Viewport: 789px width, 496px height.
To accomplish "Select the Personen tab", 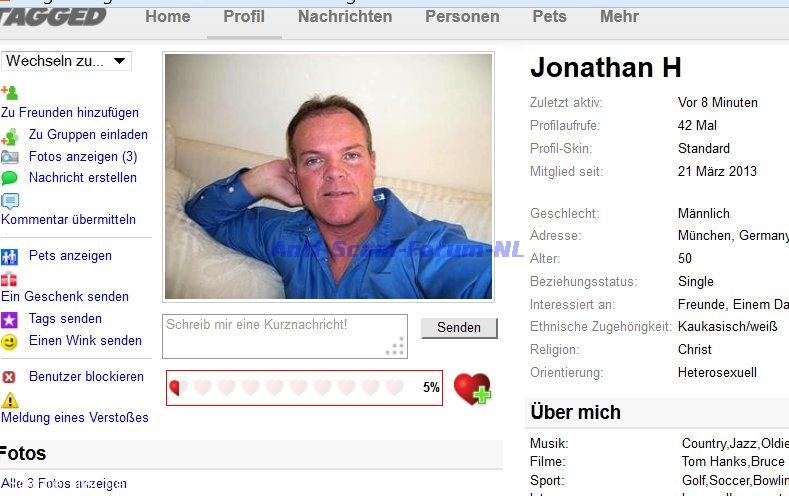I will click(x=462, y=17).
